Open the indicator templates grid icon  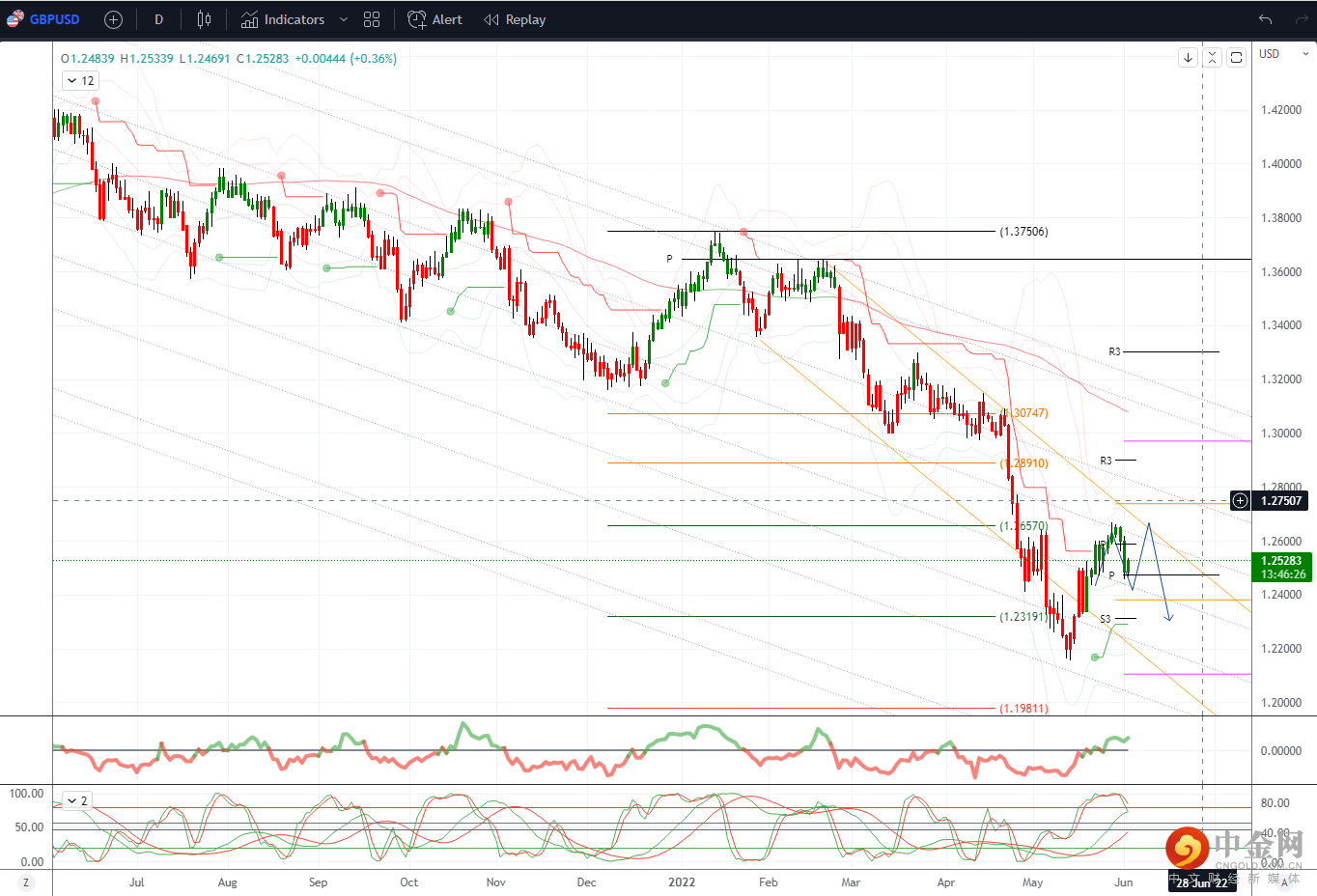[x=372, y=19]
